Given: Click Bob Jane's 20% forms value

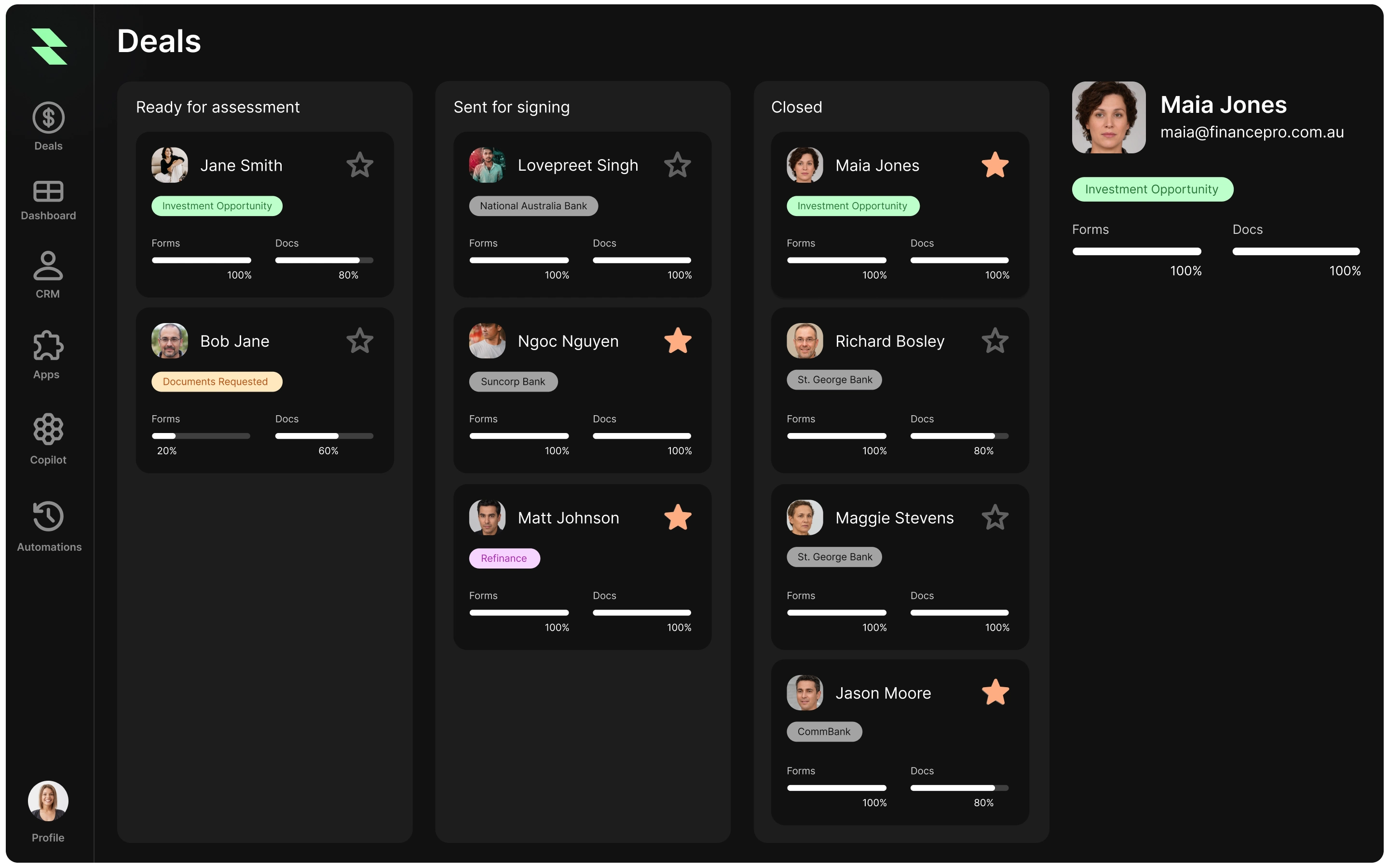Looking at the screenshot, I should [x=166, y=451].
